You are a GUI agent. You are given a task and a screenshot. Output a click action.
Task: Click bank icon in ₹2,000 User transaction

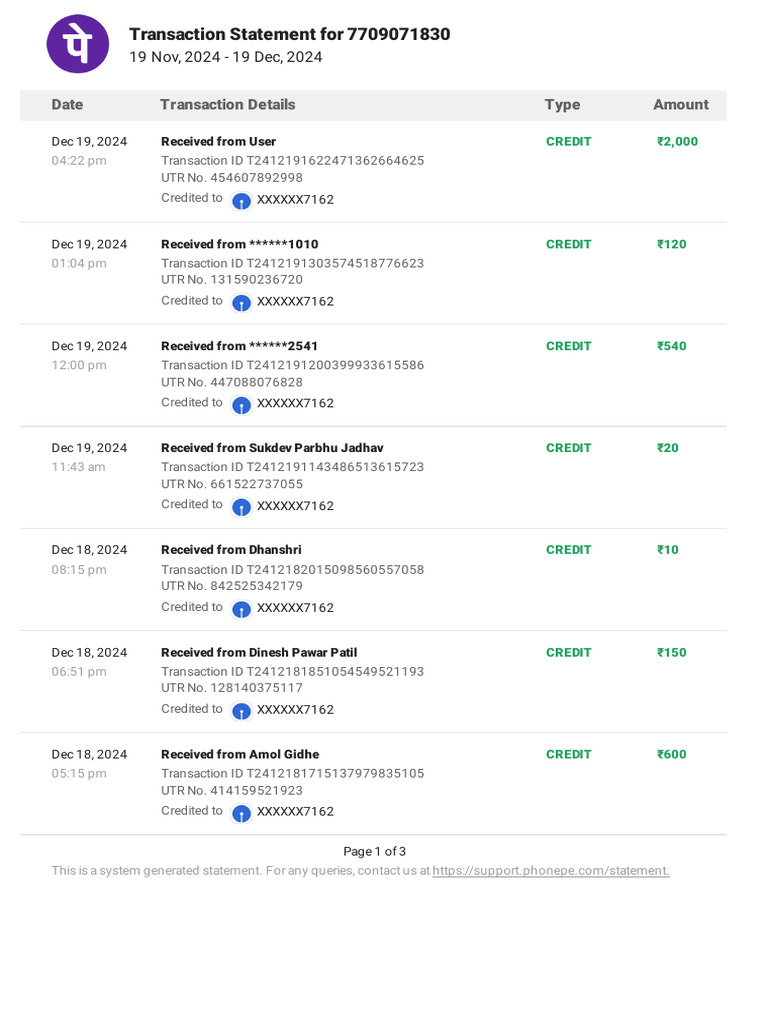[x=241, y=200]
